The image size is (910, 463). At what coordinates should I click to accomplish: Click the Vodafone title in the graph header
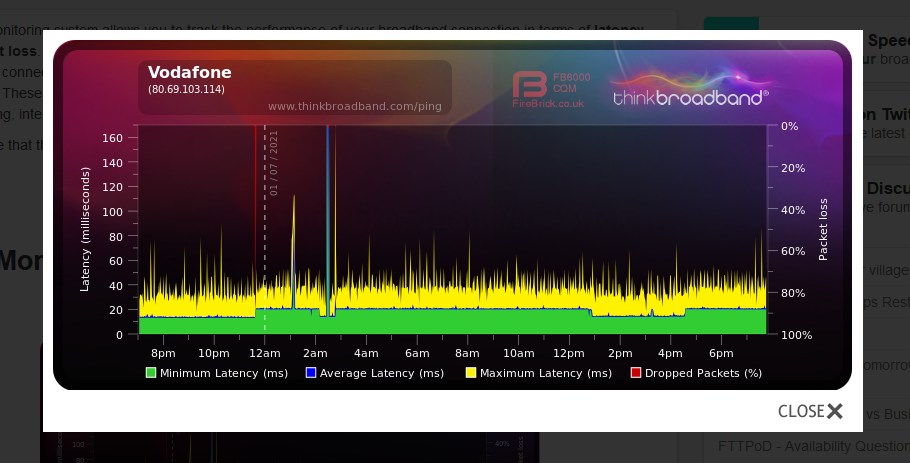[x=190, y=72]
